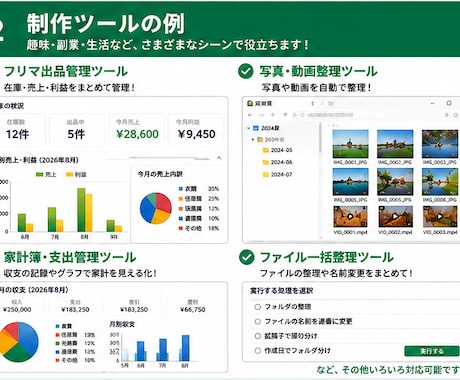The height and width of the screenshot is (380, 460).
Task: Click the tall green 8月 sales bar
Action: tap(81, 210)
